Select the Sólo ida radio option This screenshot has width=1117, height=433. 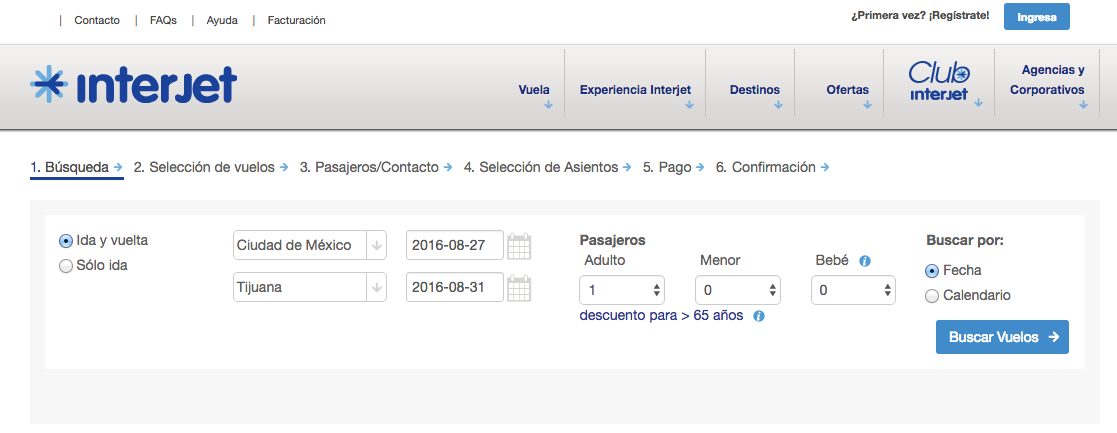66,266
